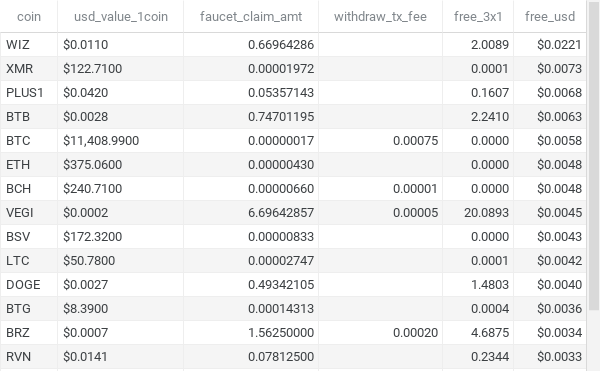Select the $50.7800 price cell
Screen dimensions: 600x371
point(121,261)
